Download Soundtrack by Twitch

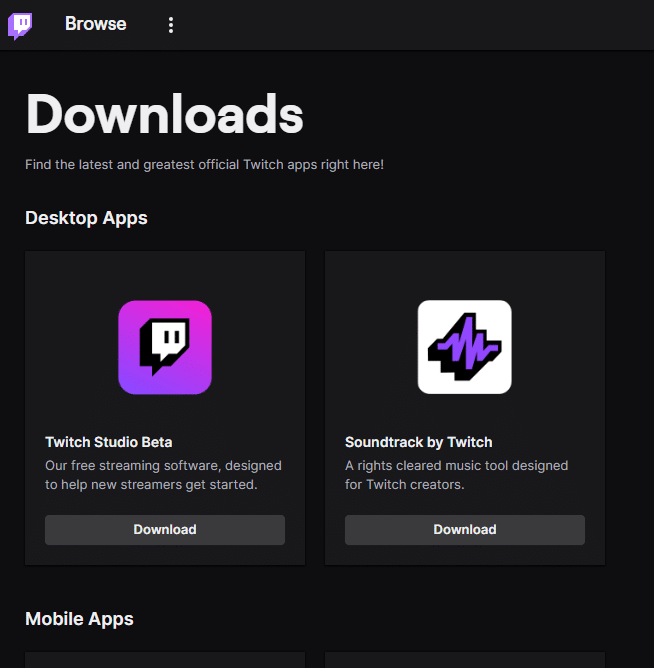point(465,530)
